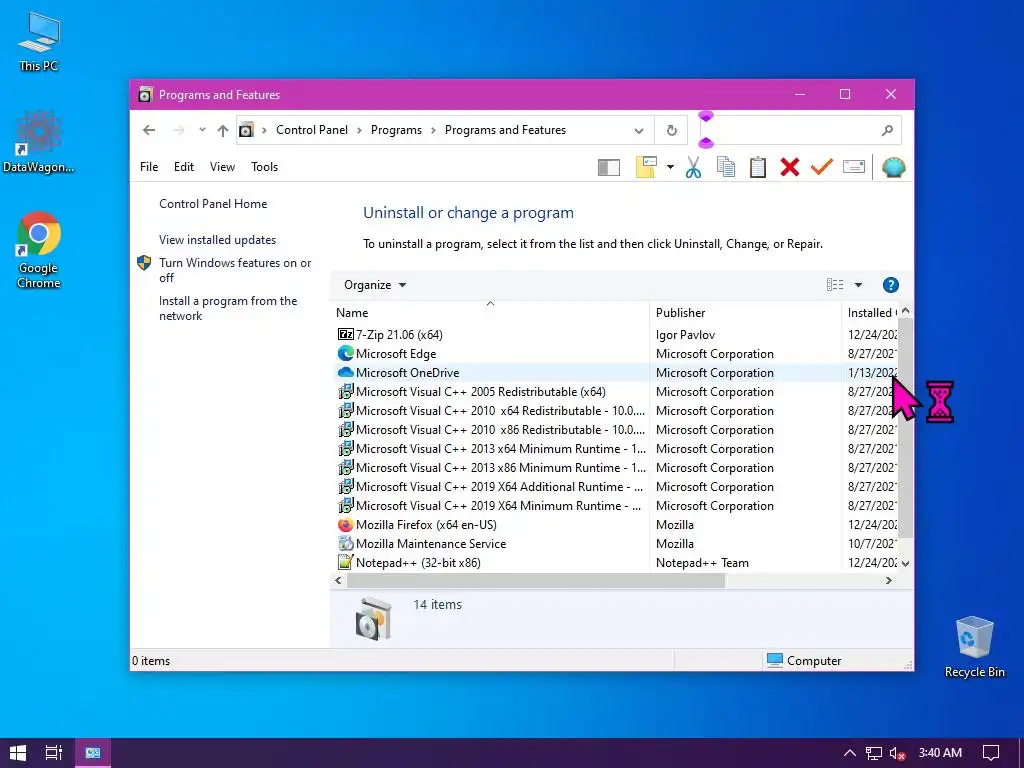Show hidden system tray icons chevron
The image size is (1024, 768).
[x=849, y=753]
